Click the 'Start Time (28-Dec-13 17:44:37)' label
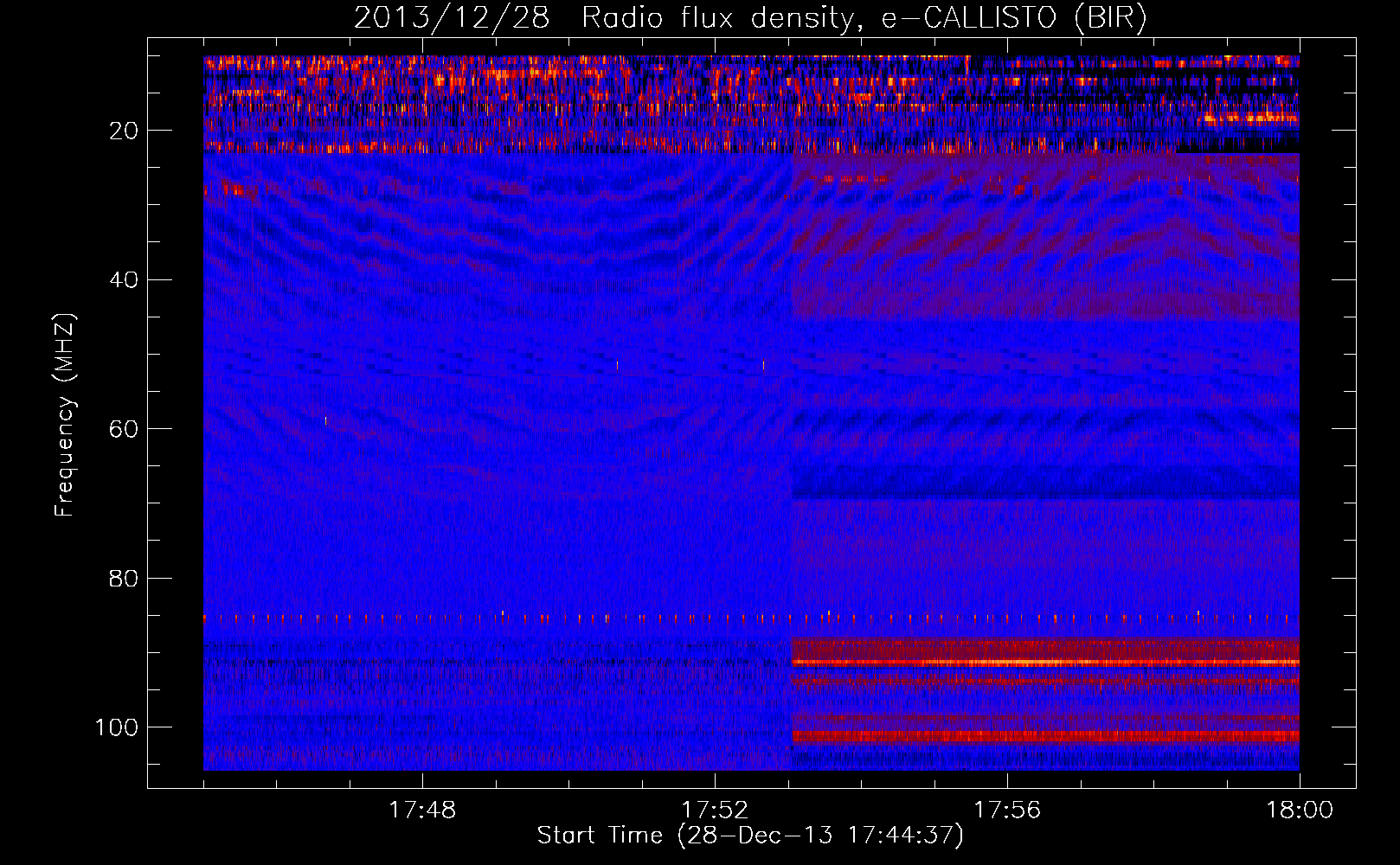This screenshot has height=865, width=1400. pos(750,836)
